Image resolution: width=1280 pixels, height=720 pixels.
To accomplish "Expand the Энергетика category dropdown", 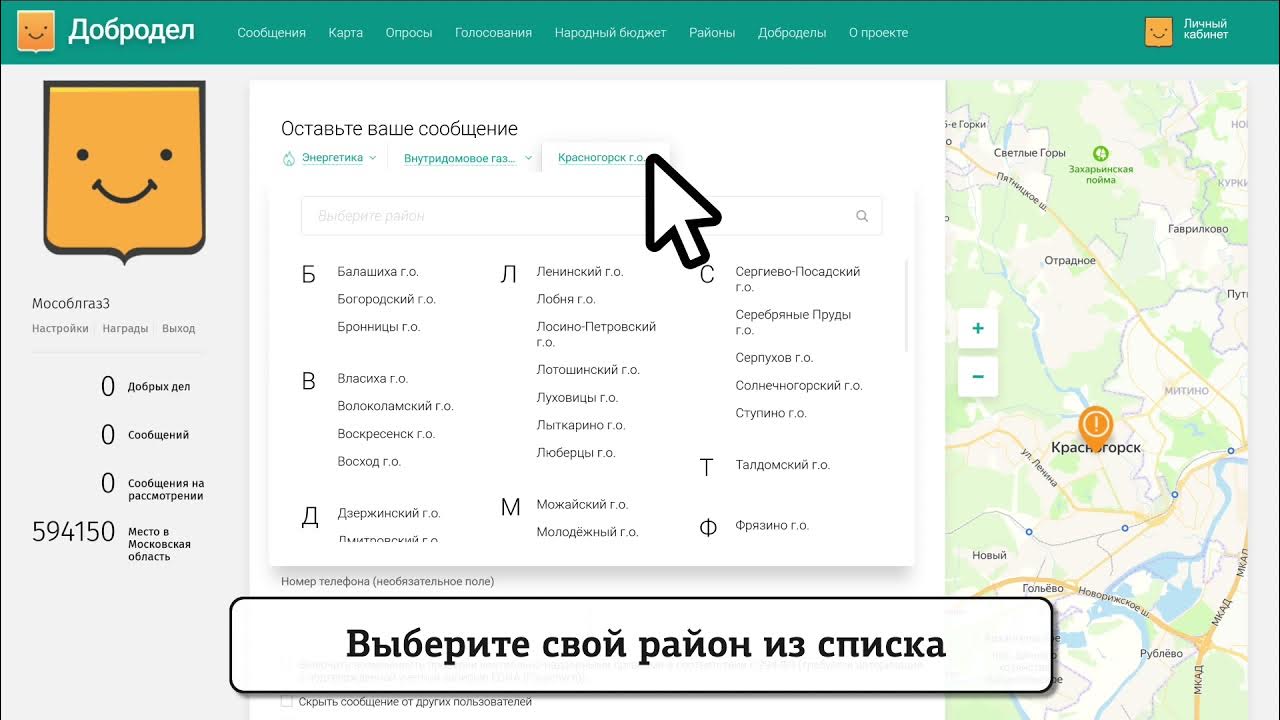I will (338, 158).
